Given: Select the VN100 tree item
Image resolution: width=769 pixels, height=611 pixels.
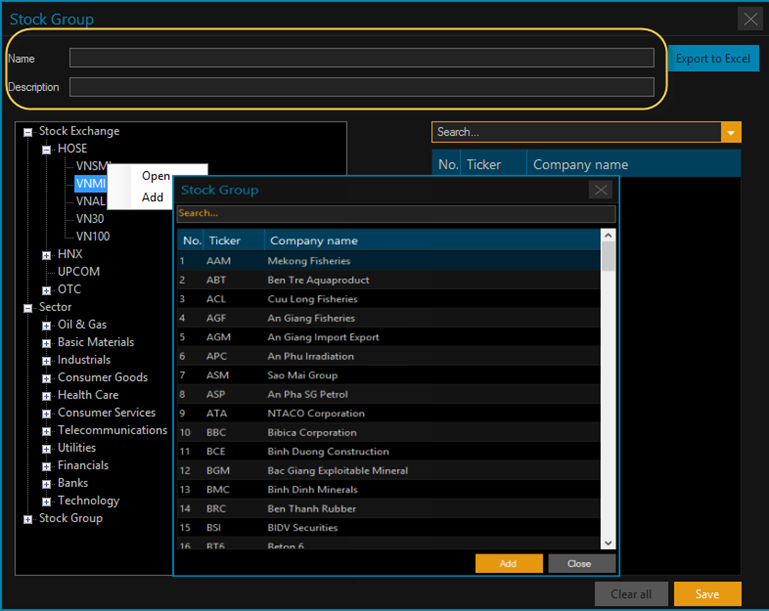Looking at the screenshot, I should 93,236.
